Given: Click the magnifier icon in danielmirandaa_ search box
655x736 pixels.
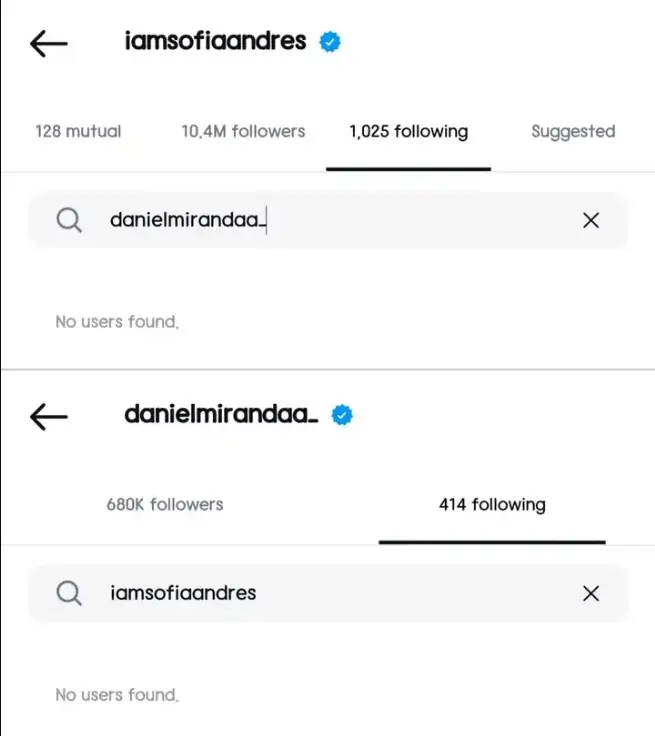Looking at the screenshot, I should pyautogui.click(x=69, y=220).
